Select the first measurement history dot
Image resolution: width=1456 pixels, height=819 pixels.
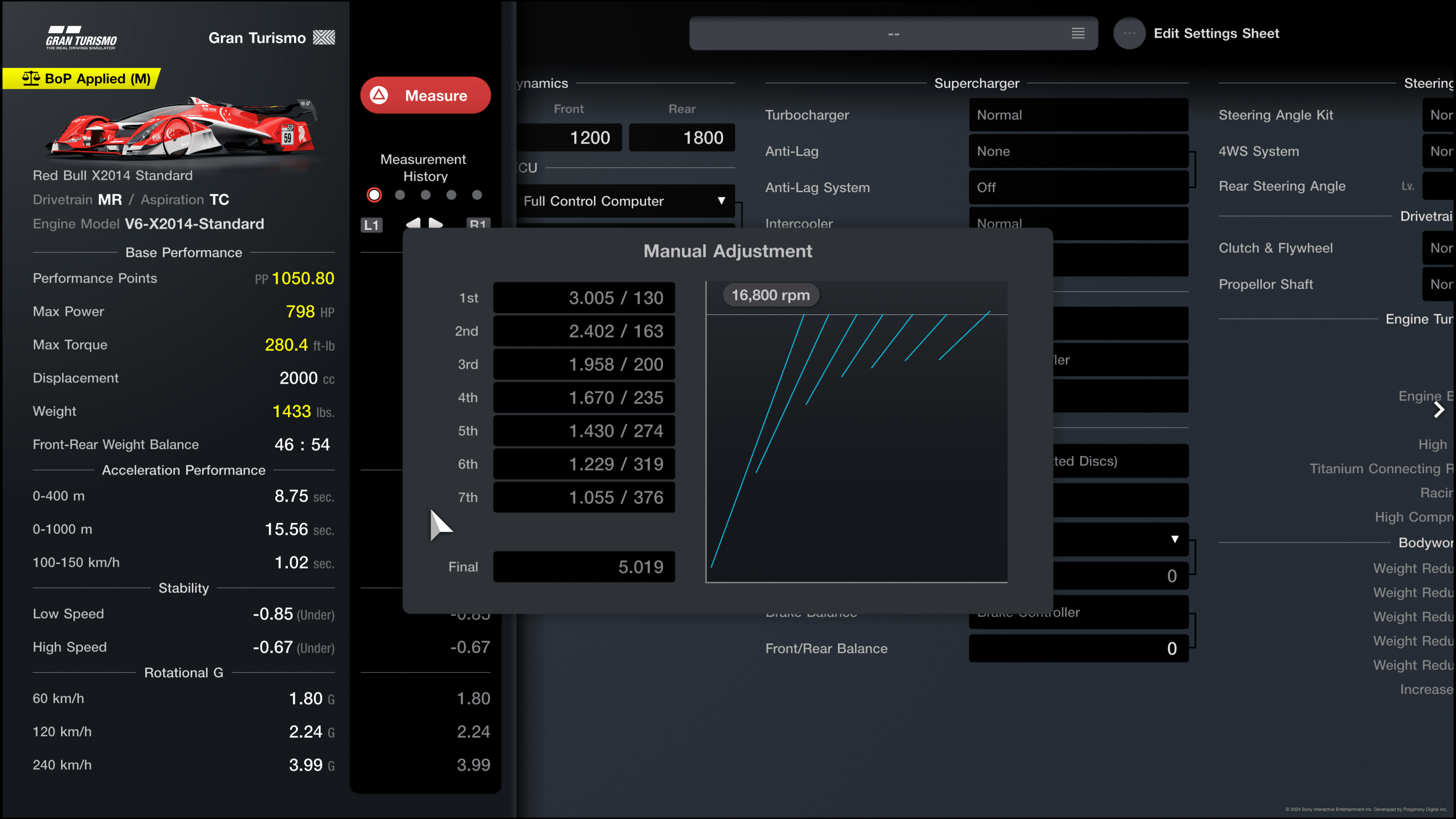click(374, 195)
